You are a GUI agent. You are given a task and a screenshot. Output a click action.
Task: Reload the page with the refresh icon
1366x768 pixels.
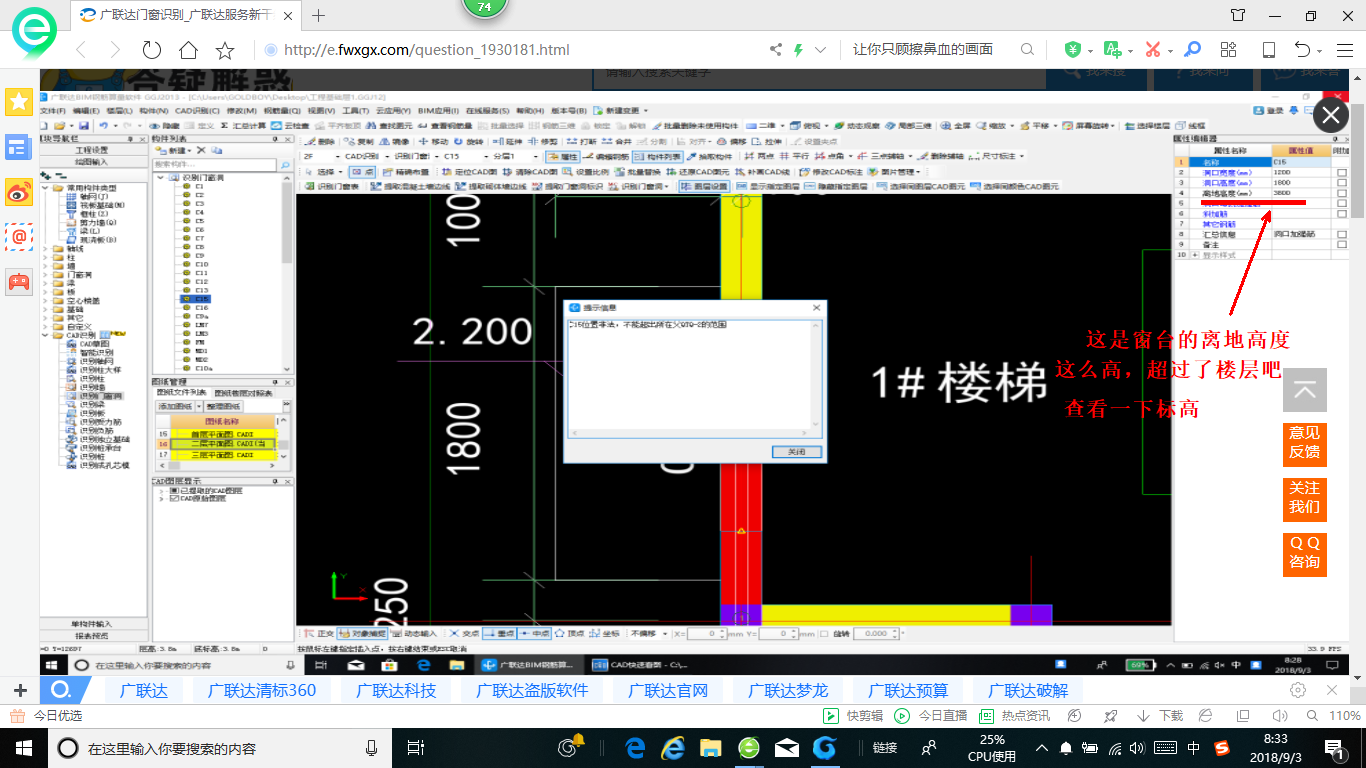(152, 50)
